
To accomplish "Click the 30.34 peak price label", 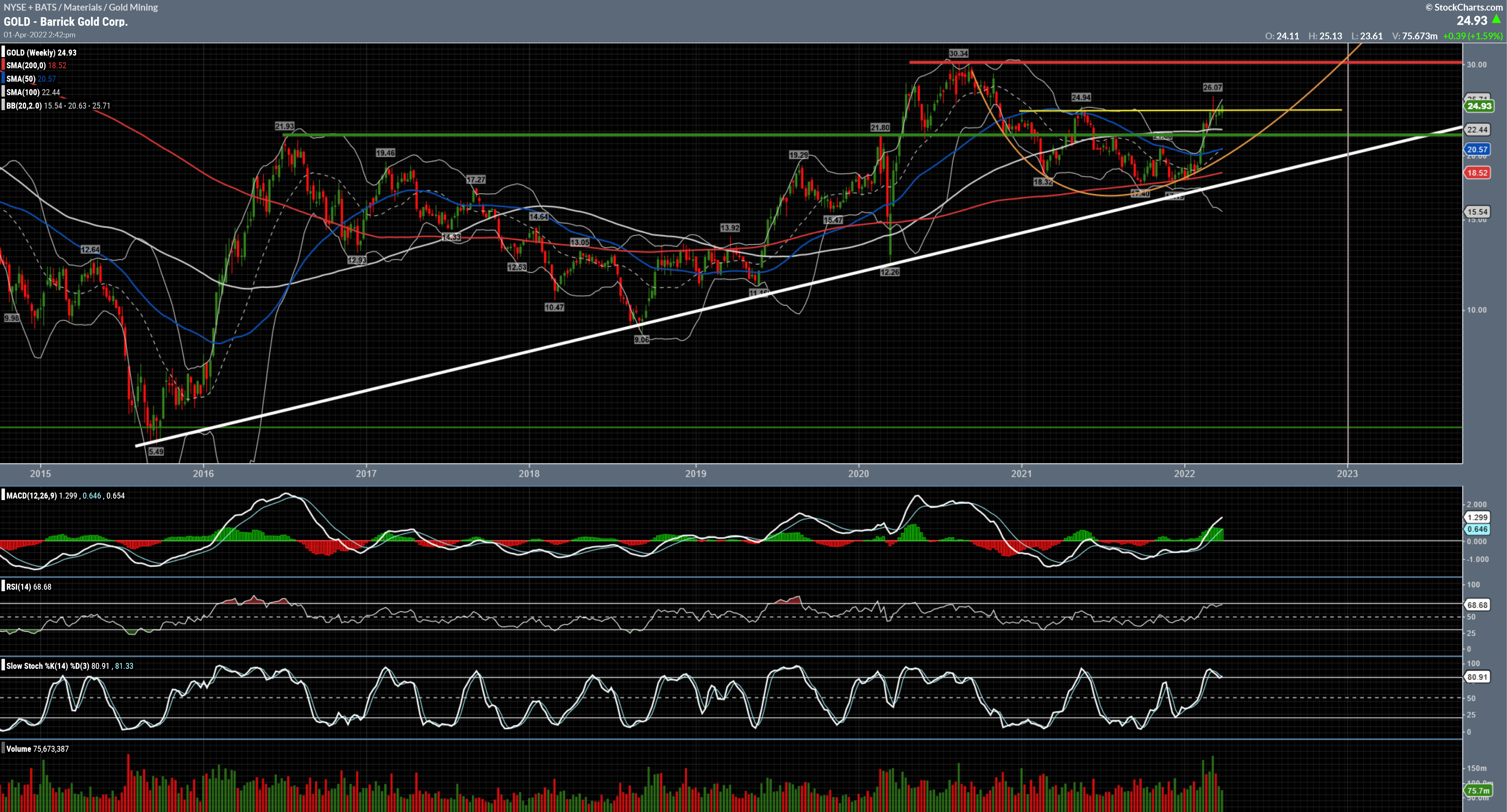I will [x=958, y=54].
